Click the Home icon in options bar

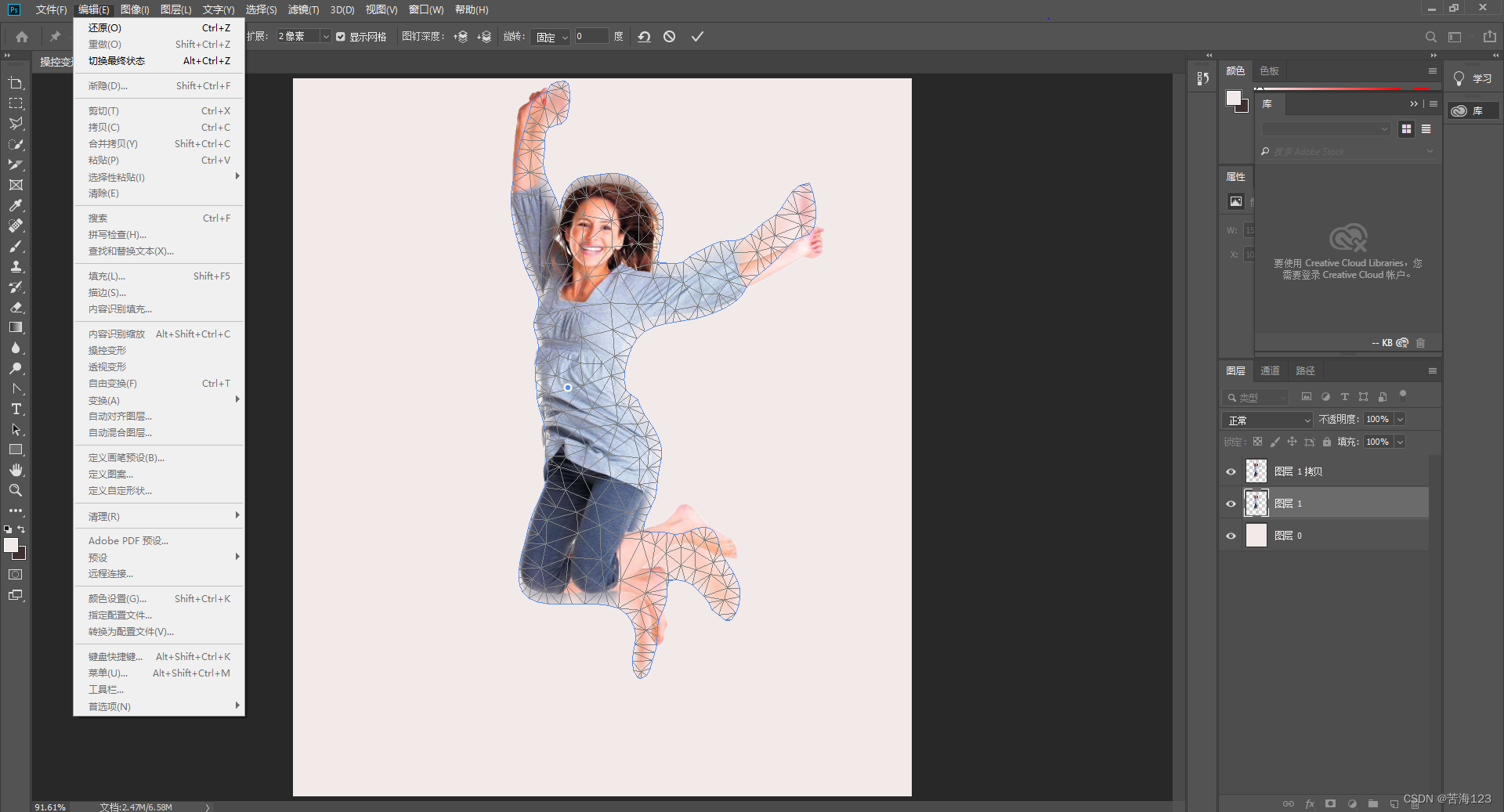click(22, 37)
